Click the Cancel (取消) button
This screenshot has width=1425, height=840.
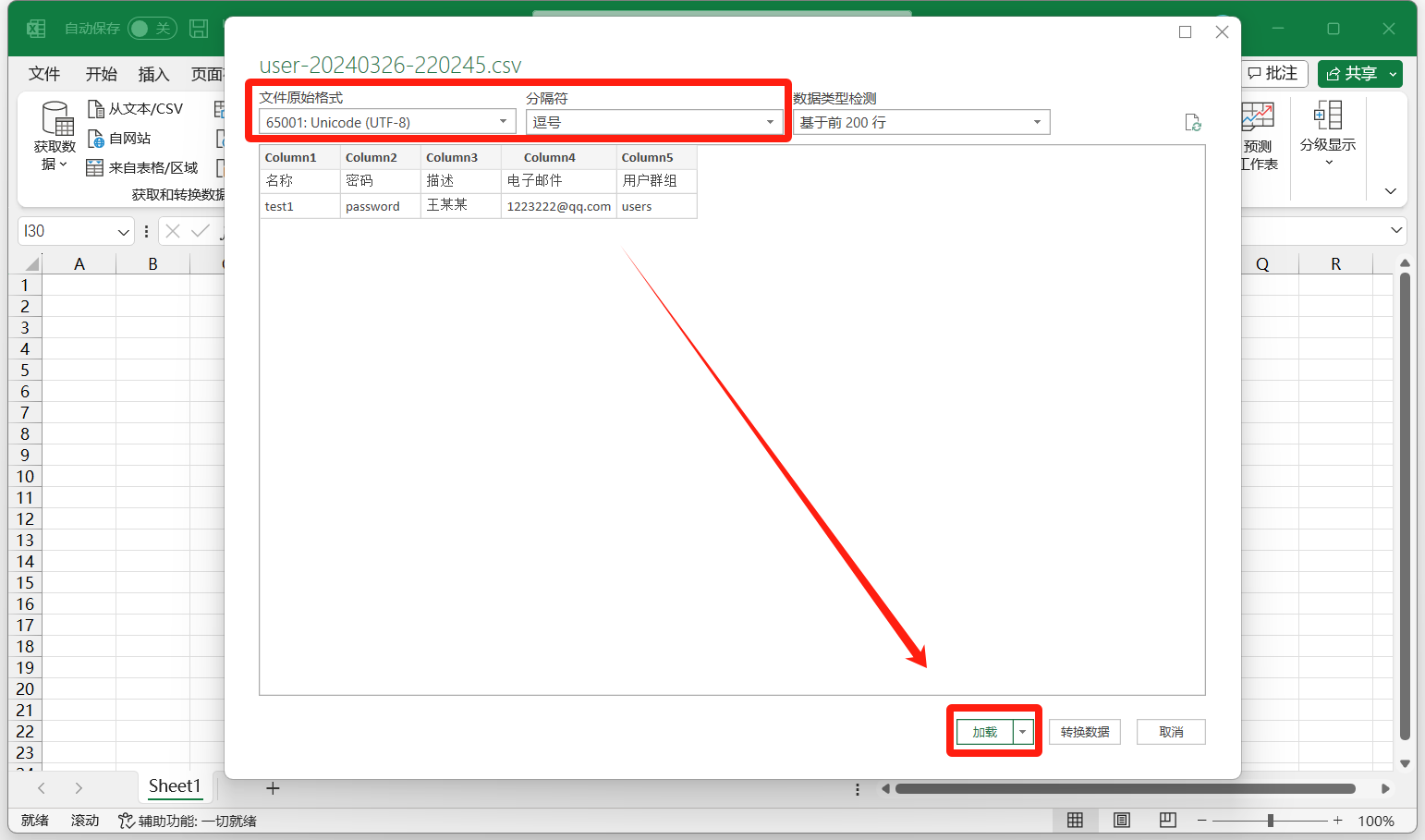(x=1171, y=732)
